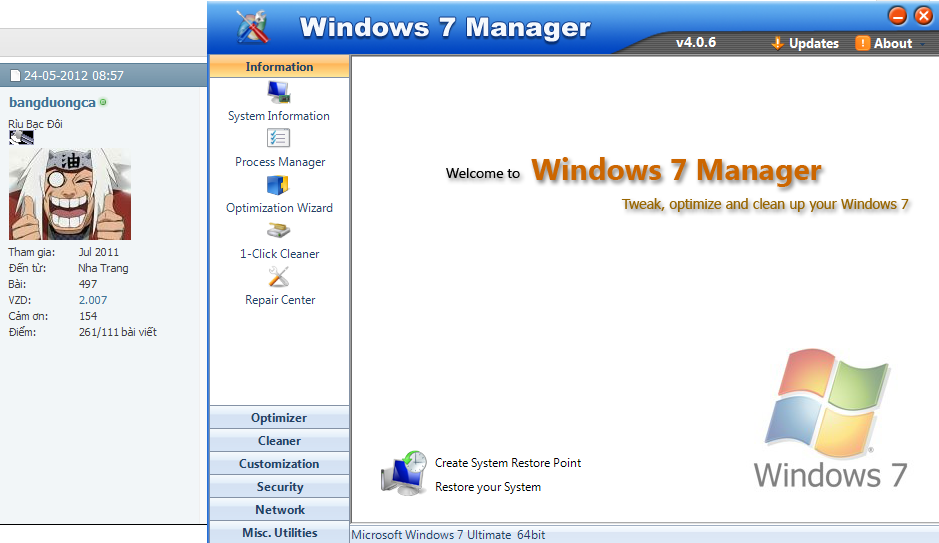939x543 pixels.
Task: Expand the Customization section
Action: pyautogui.click(x=279, y=464)
